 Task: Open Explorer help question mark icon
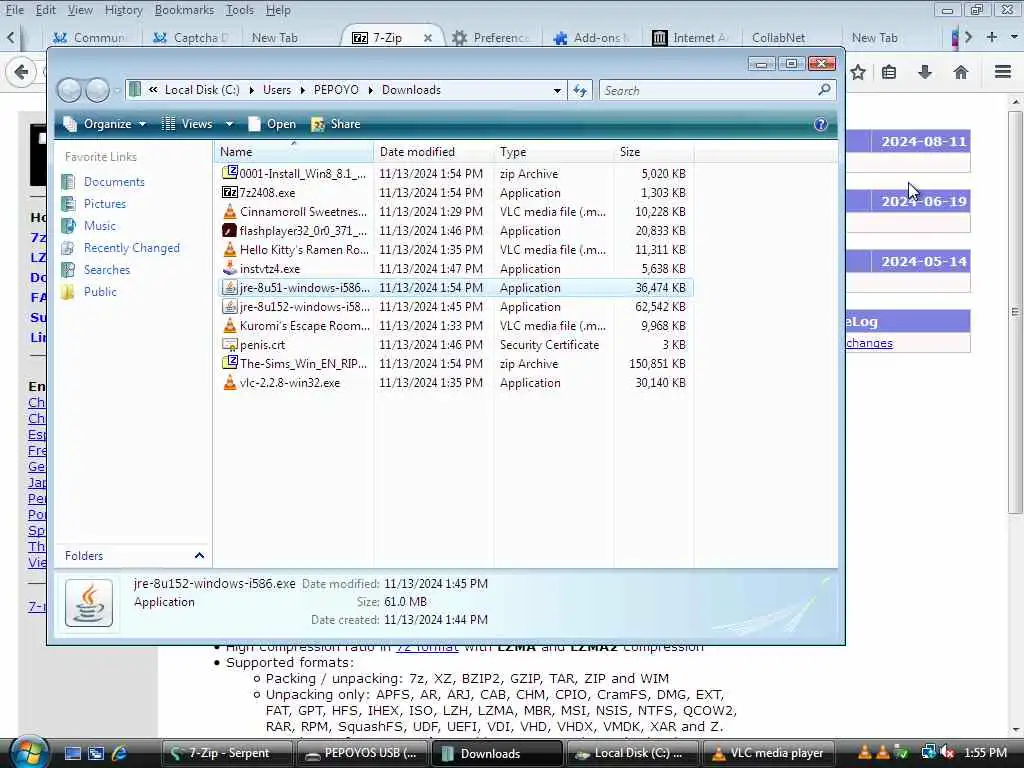click(x=821, y=124)
